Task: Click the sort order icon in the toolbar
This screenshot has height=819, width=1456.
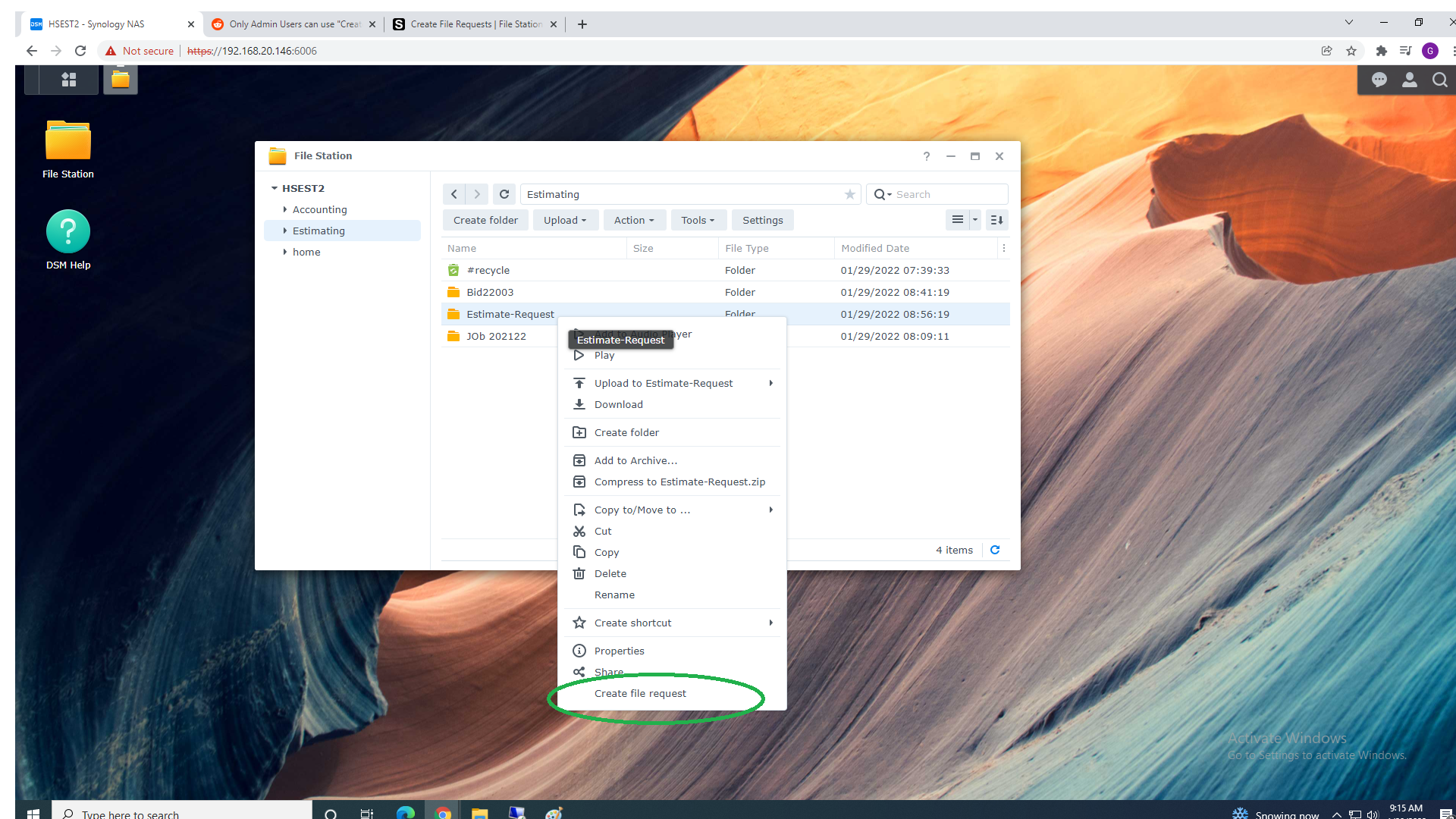Action: (x=997, y=220)
